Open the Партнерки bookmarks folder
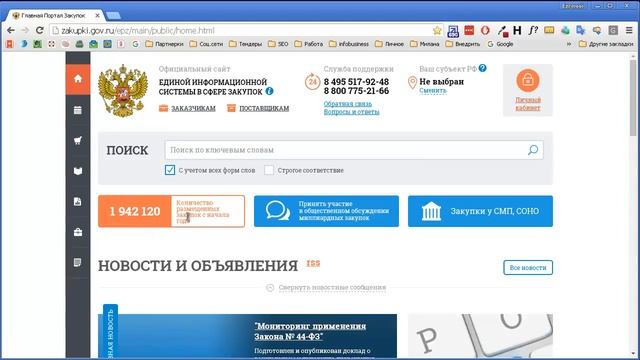The image size is (640, 360). coord(164,44)
